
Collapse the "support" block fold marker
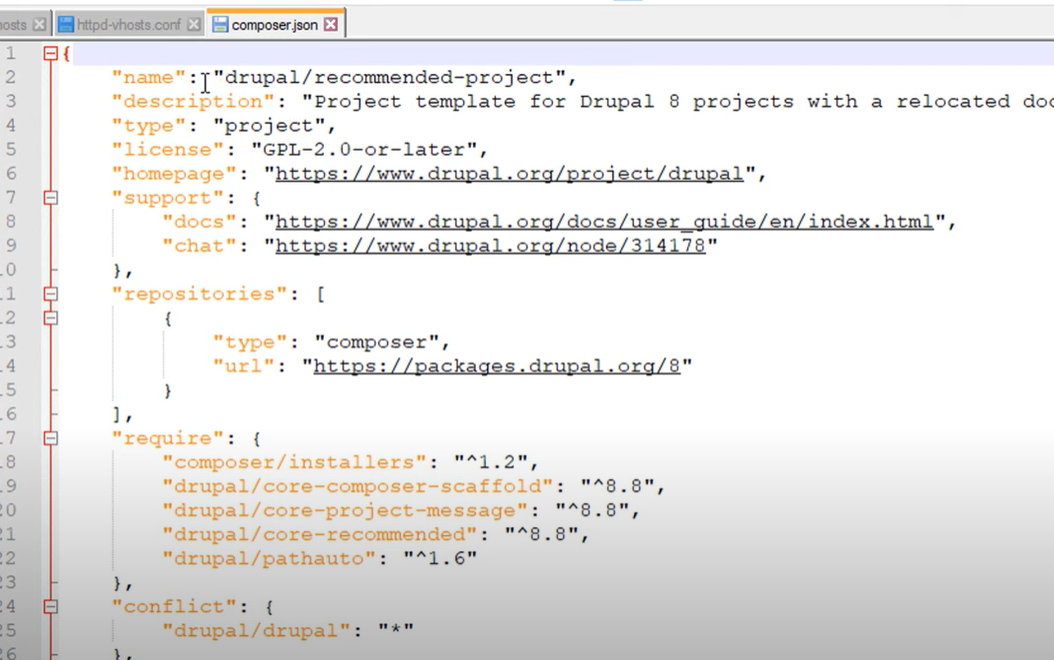[50, 198]
